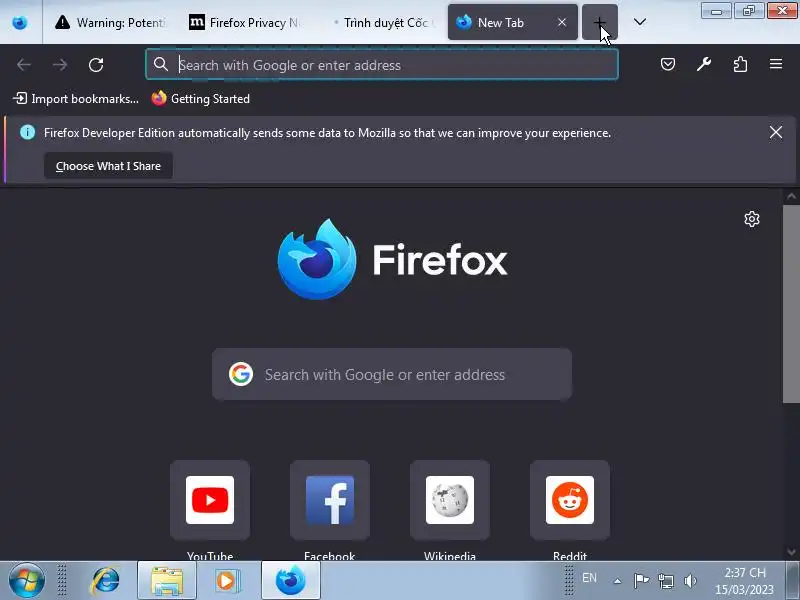Image resolution: width=800 pixels, height=600 pixels.
Task: Dismiss the data sharing notification bar
Action: point(776,132)
